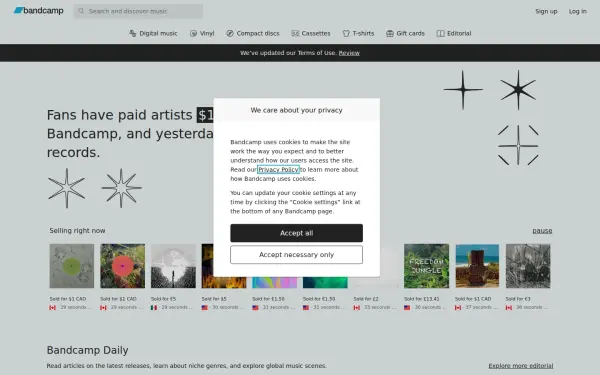600x375 pixels.
Task: Pause the Selling right now feed
Action: (x=542, y=231)
